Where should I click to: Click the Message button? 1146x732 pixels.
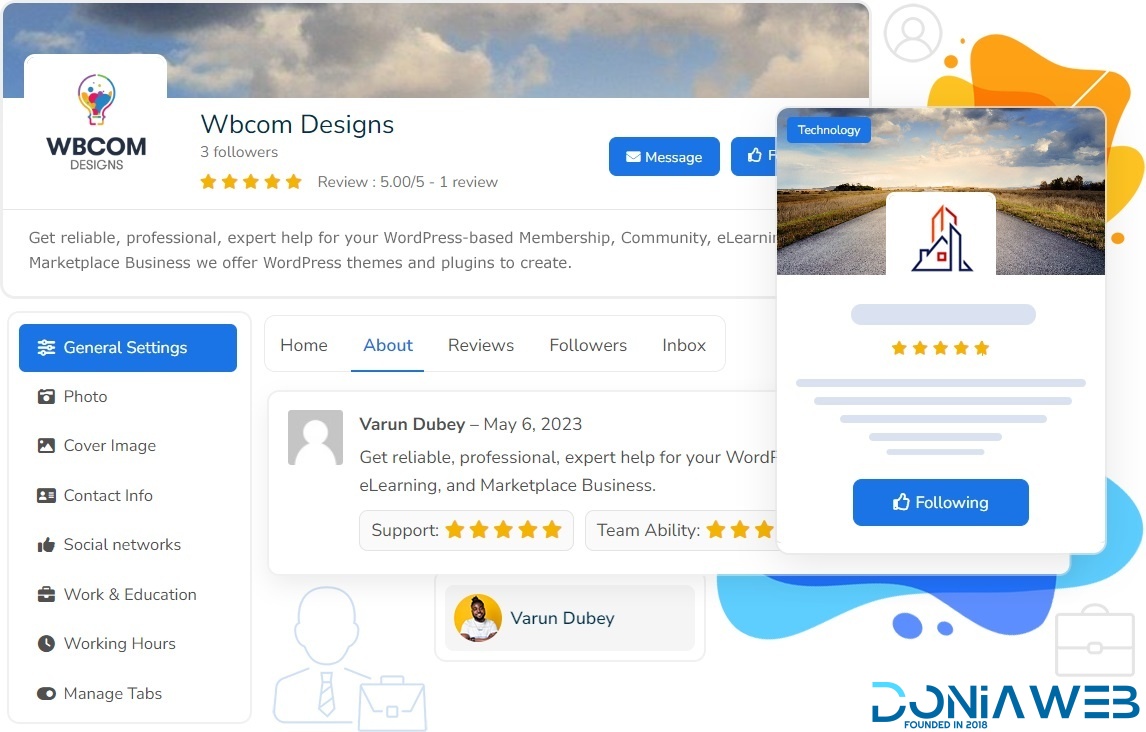click(664, 156)
